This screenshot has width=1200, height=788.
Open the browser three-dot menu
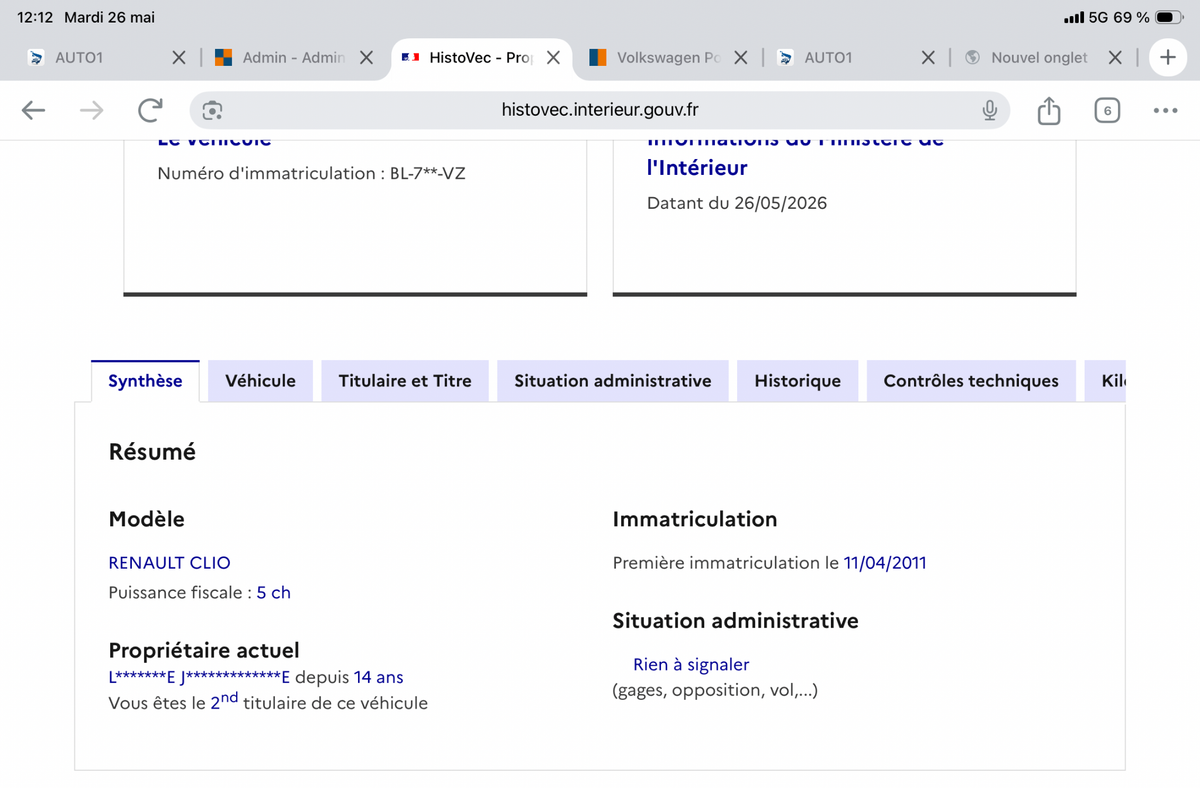(1165, 110)
